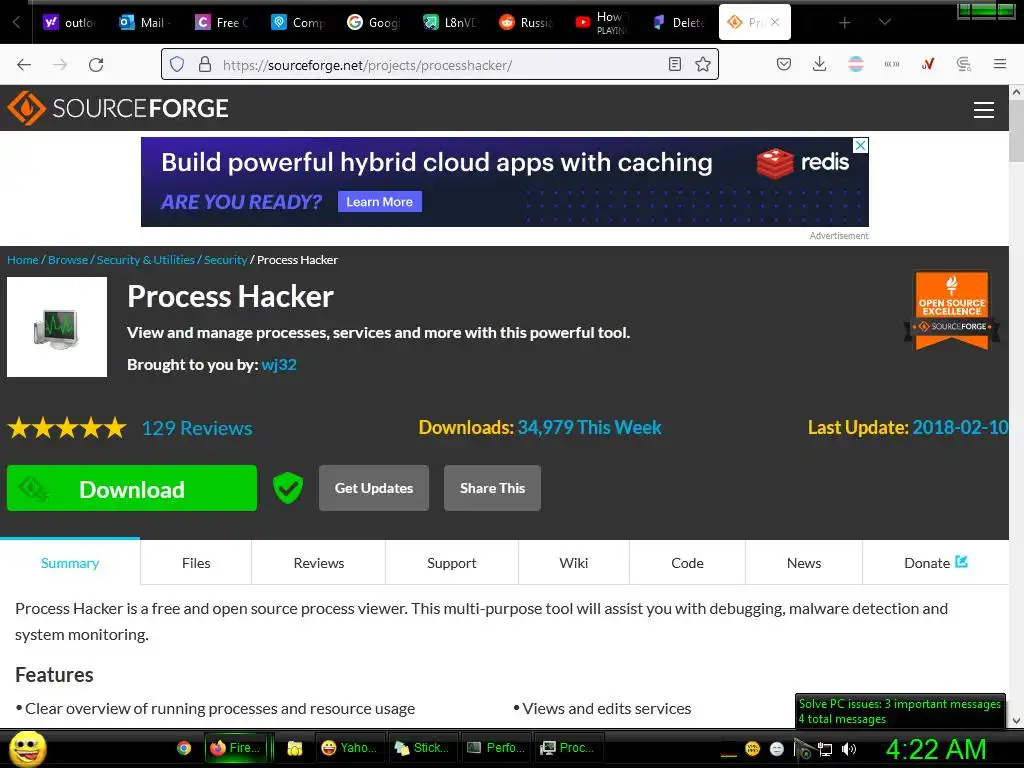Open the Security breadcrumb link
Image resolution: width=1024 pixels, height=768 pixels.
[225, 260]
